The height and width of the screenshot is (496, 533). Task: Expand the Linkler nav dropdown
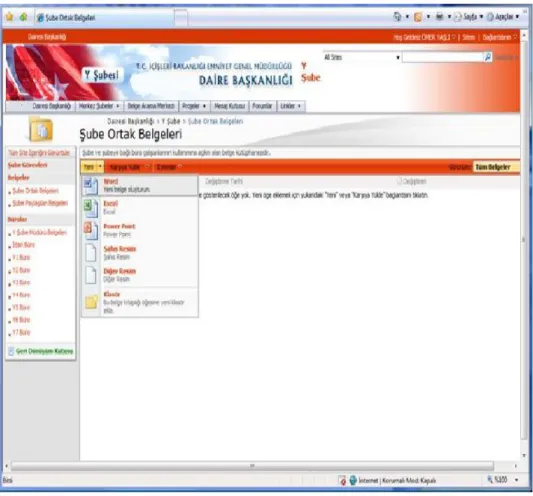click(x=299, y=106)
